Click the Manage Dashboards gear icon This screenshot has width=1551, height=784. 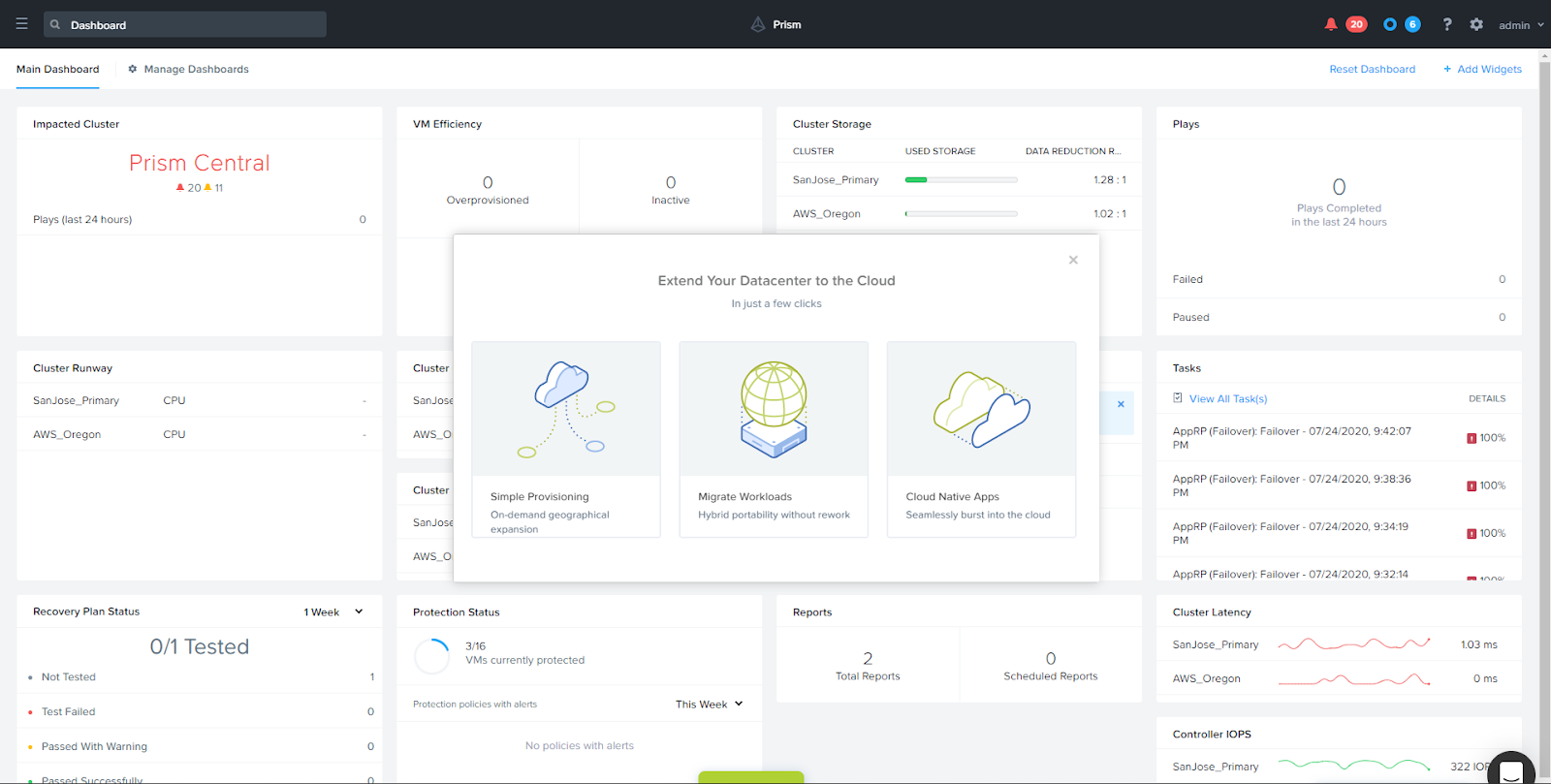pyautogui.click(x=133, y=69)
